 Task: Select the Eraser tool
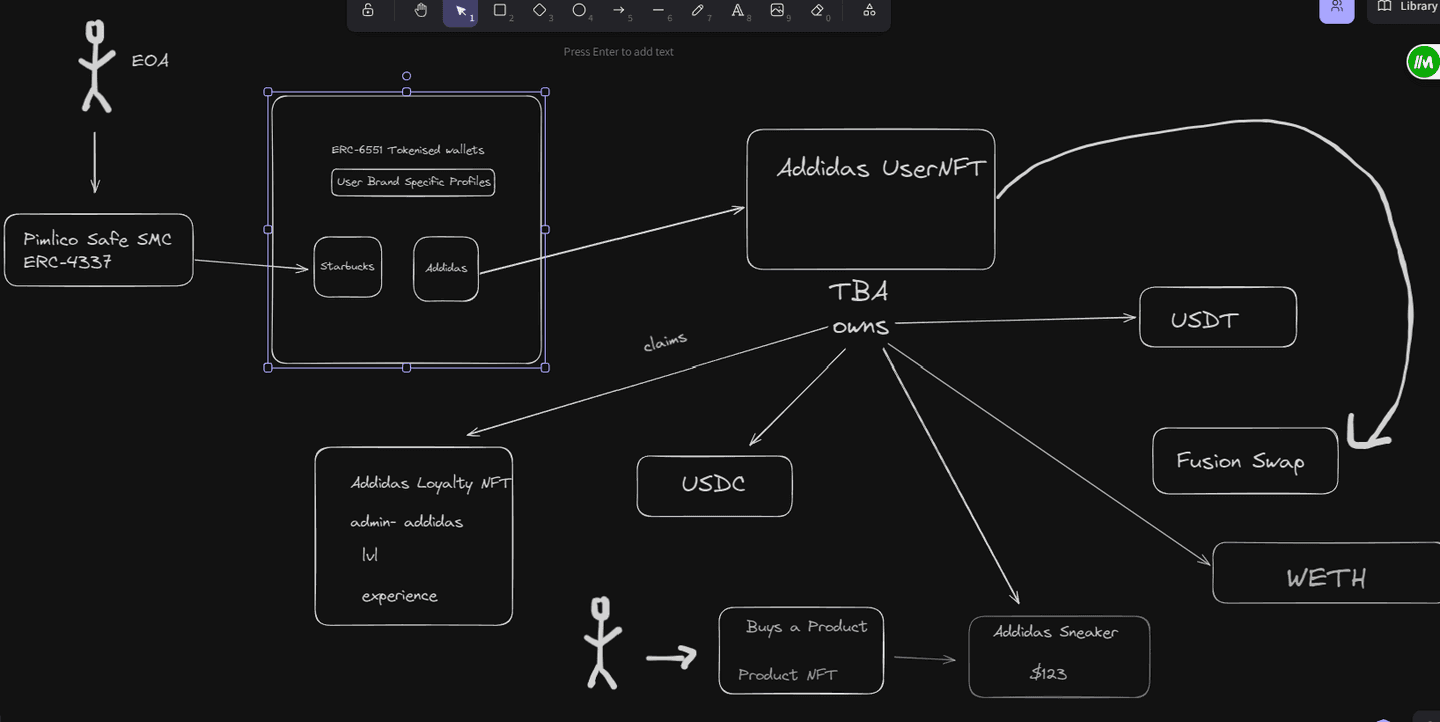(817, 10)
